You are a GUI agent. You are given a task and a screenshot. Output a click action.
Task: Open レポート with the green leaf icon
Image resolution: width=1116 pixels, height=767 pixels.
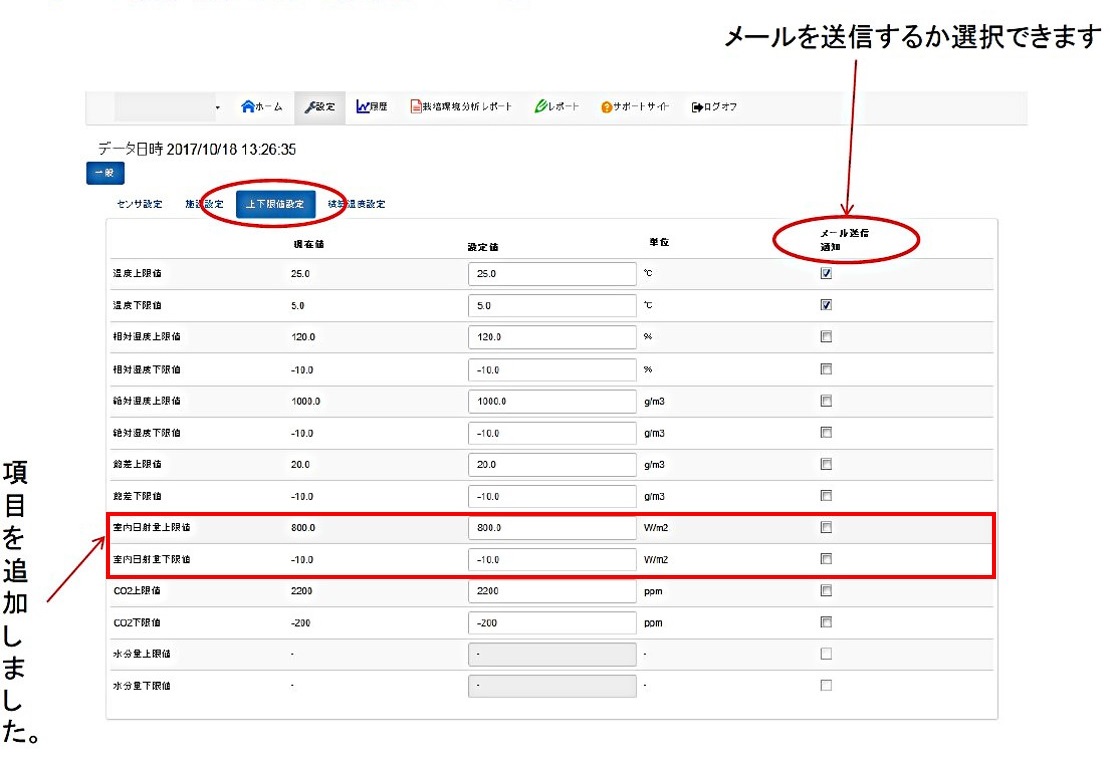(541, 107)
